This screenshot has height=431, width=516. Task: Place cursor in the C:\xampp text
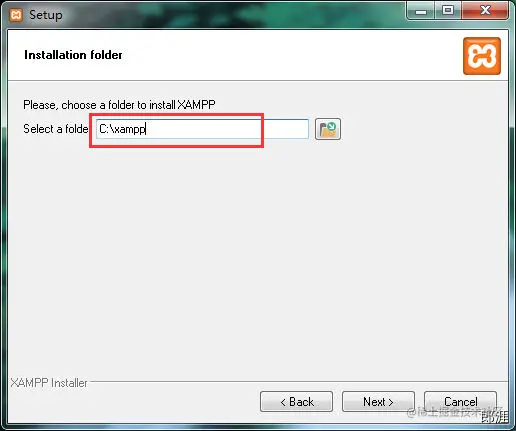(x=122, y=129)
